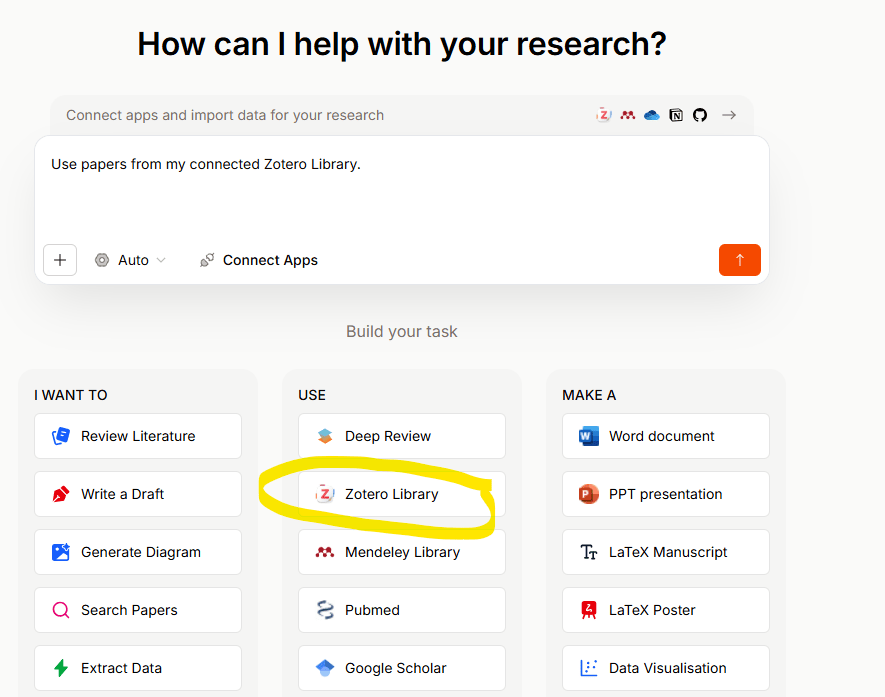This screenshot has height=697, width=885.
Task: Select Generate Diagram task
Action: pyautogui.click(x=138, y=552)
